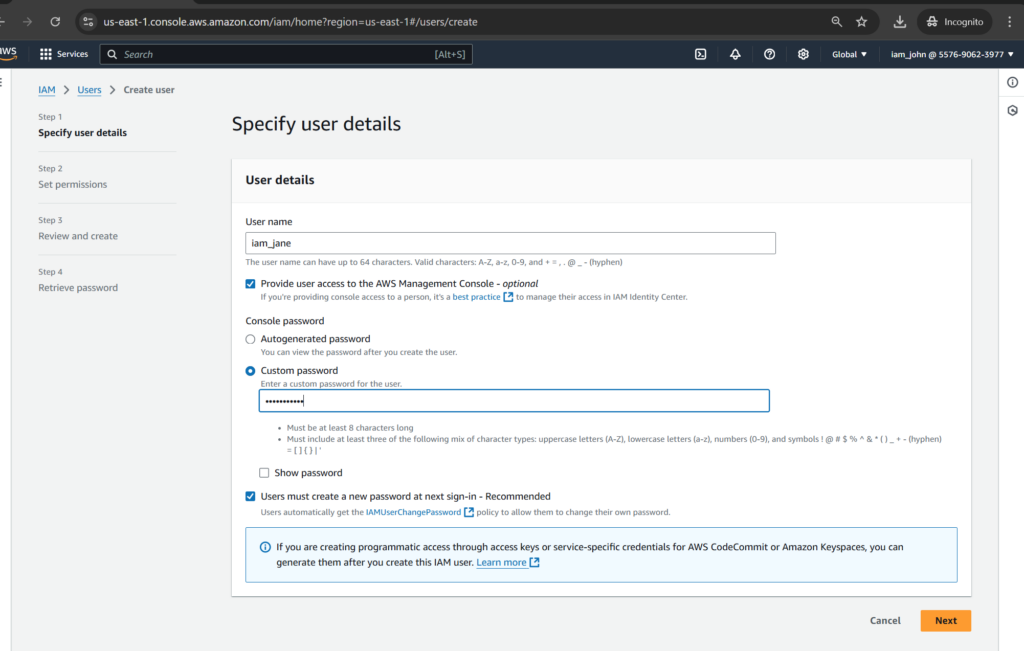Bookmark this page with the star icon
The image size is (1024, 651).
pos(862,21)
